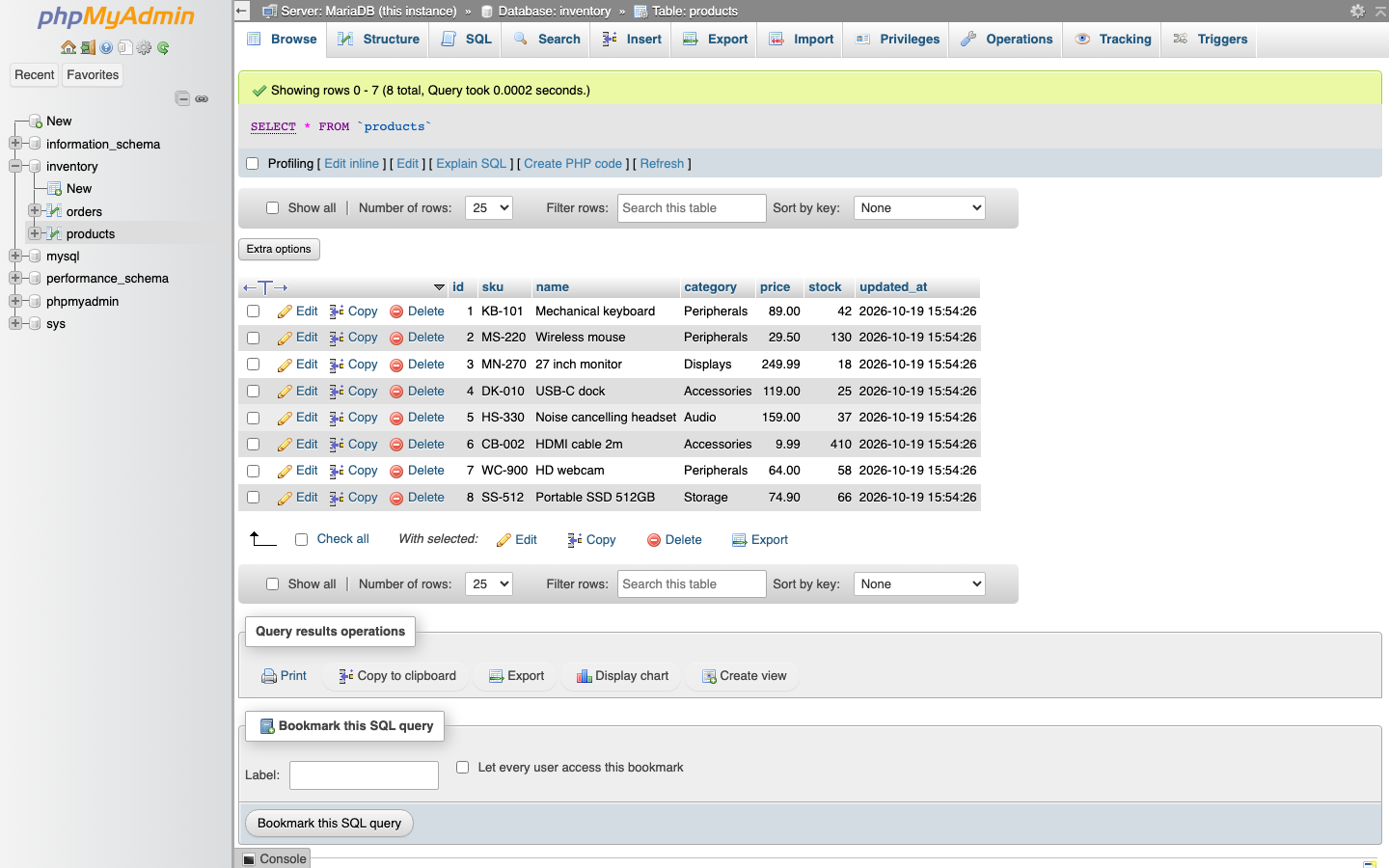Click the Create PHP code link

tap(573, 164)
